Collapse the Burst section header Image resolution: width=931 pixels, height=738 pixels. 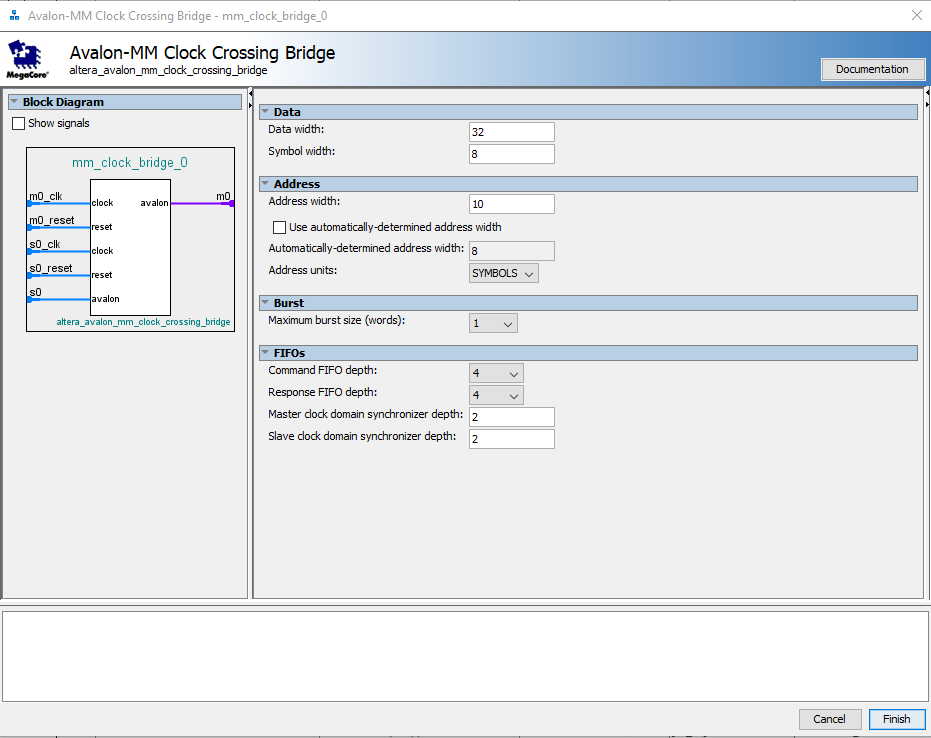[x=265, y=303]
